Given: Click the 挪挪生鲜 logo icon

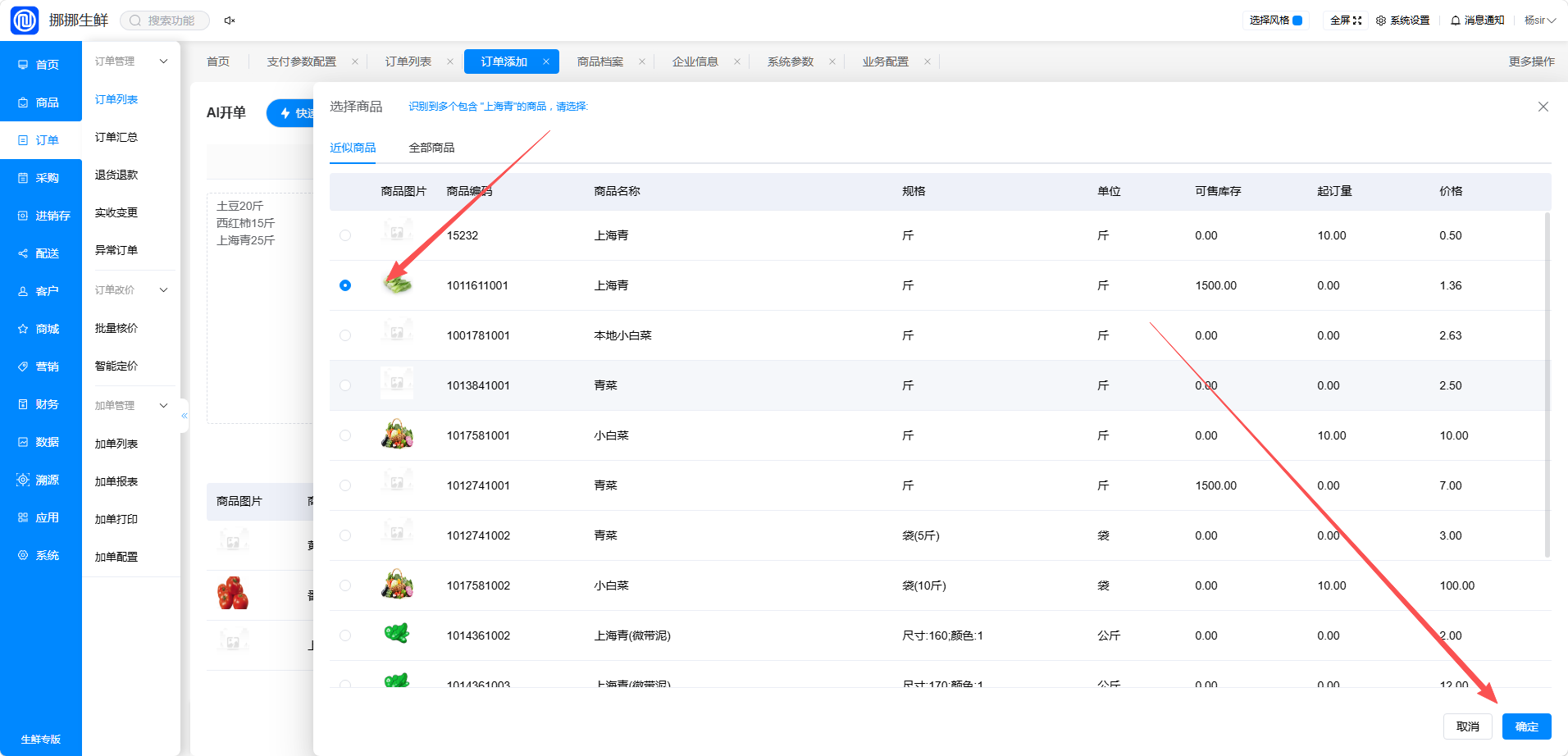Looking at the screenshot, I should pos(25,20).
